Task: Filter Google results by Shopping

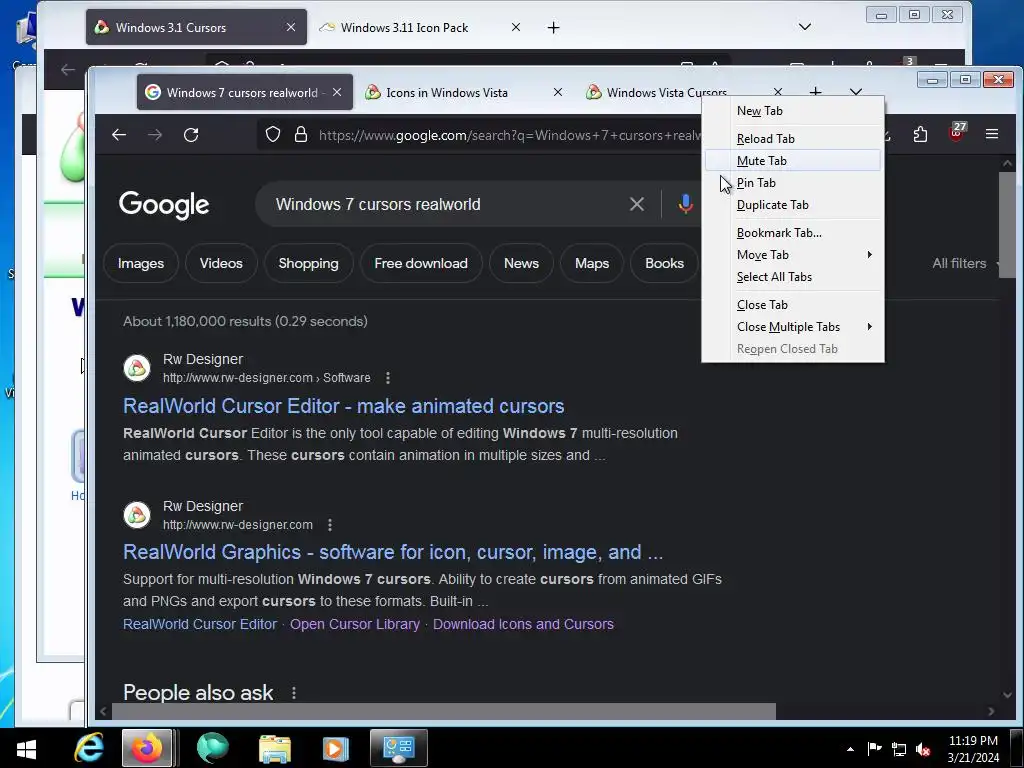Action: click(x=308, y=263)
